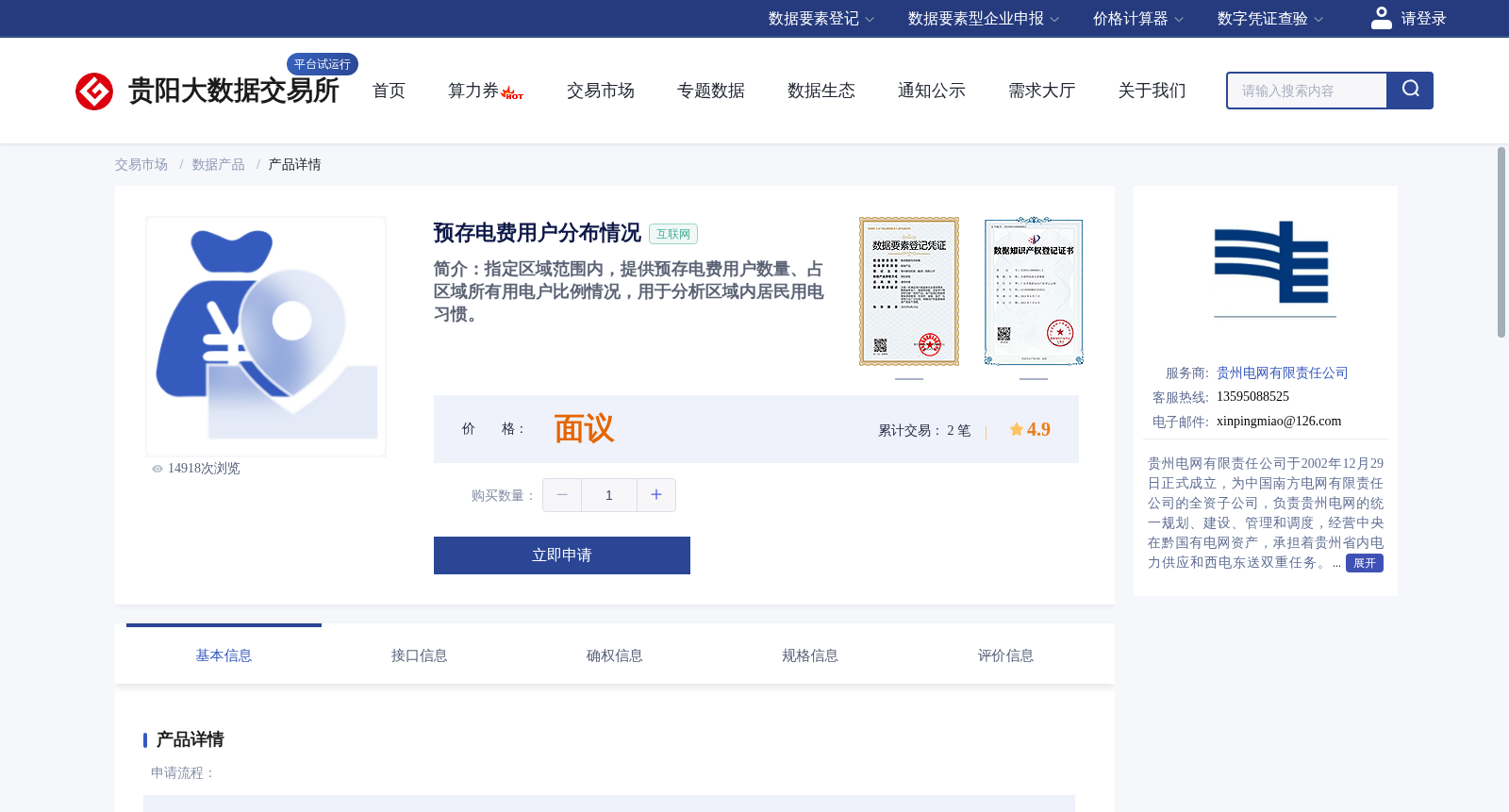The image size is (1509, 812).
Task: Switch to the 确权信息 tab
Action: 615,655
